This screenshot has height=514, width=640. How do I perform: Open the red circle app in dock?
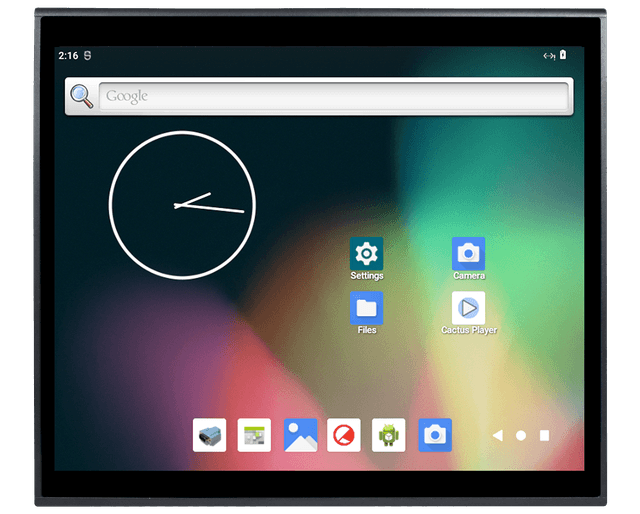coord(344,435)
